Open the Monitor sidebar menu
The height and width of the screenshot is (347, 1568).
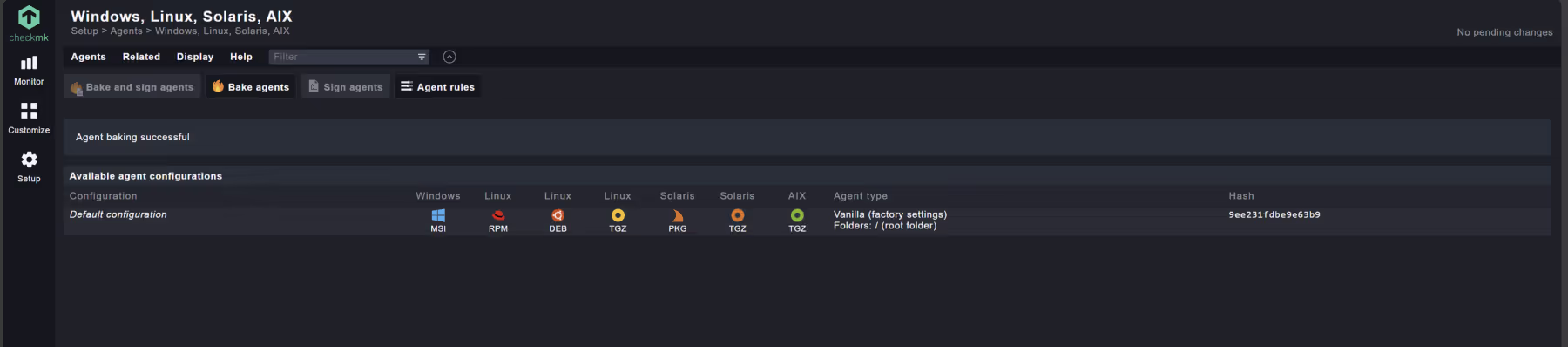pyautogui.click(x=29, y=71)
